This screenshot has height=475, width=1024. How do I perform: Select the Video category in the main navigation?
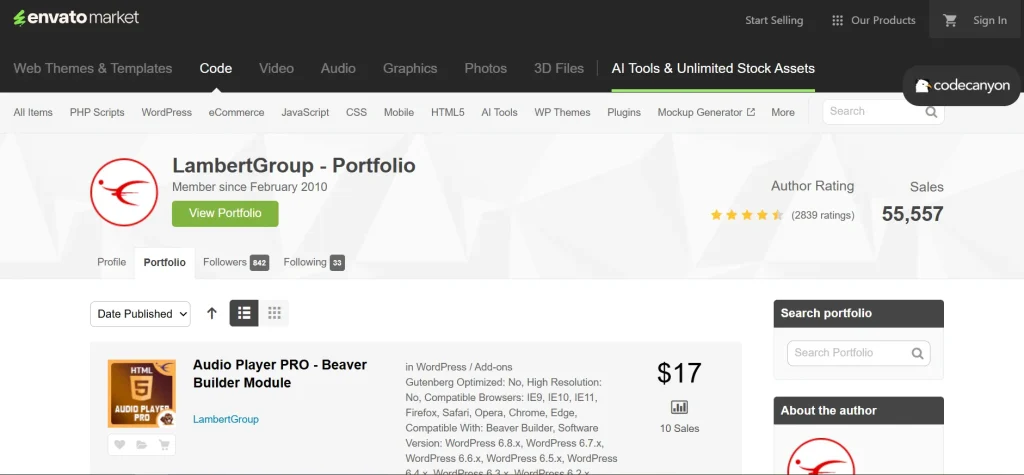pos(276,68)
